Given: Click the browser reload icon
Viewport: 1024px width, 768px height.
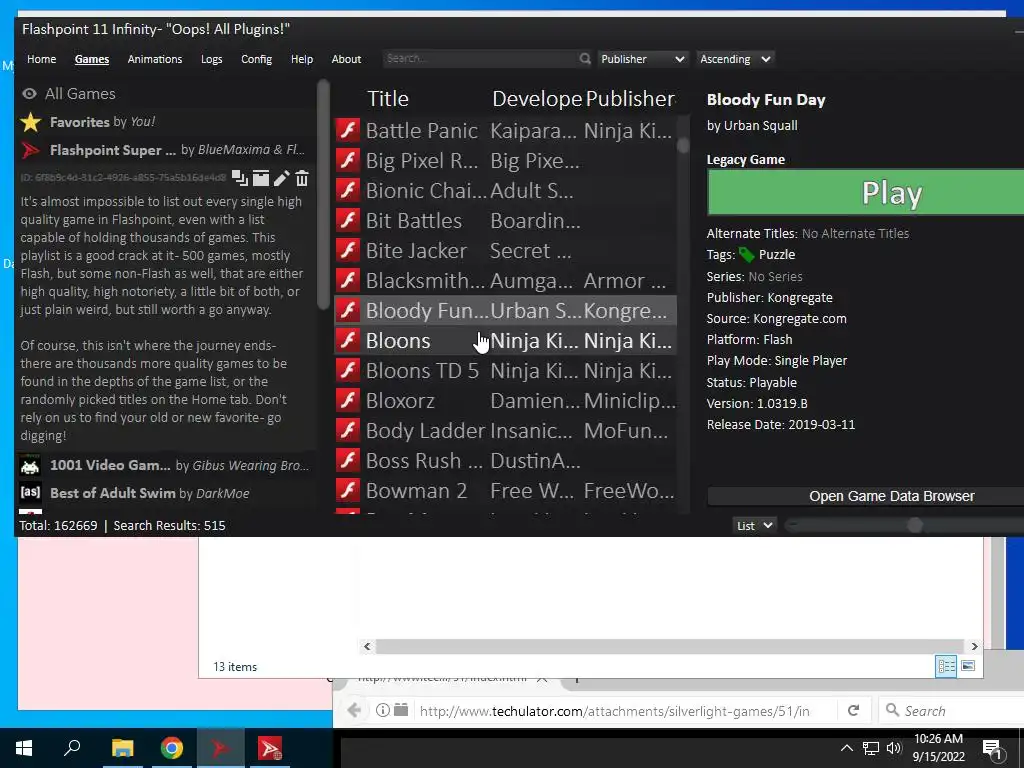Looking at the screenshot, I should pyautogui.click(x=853, y=711).
